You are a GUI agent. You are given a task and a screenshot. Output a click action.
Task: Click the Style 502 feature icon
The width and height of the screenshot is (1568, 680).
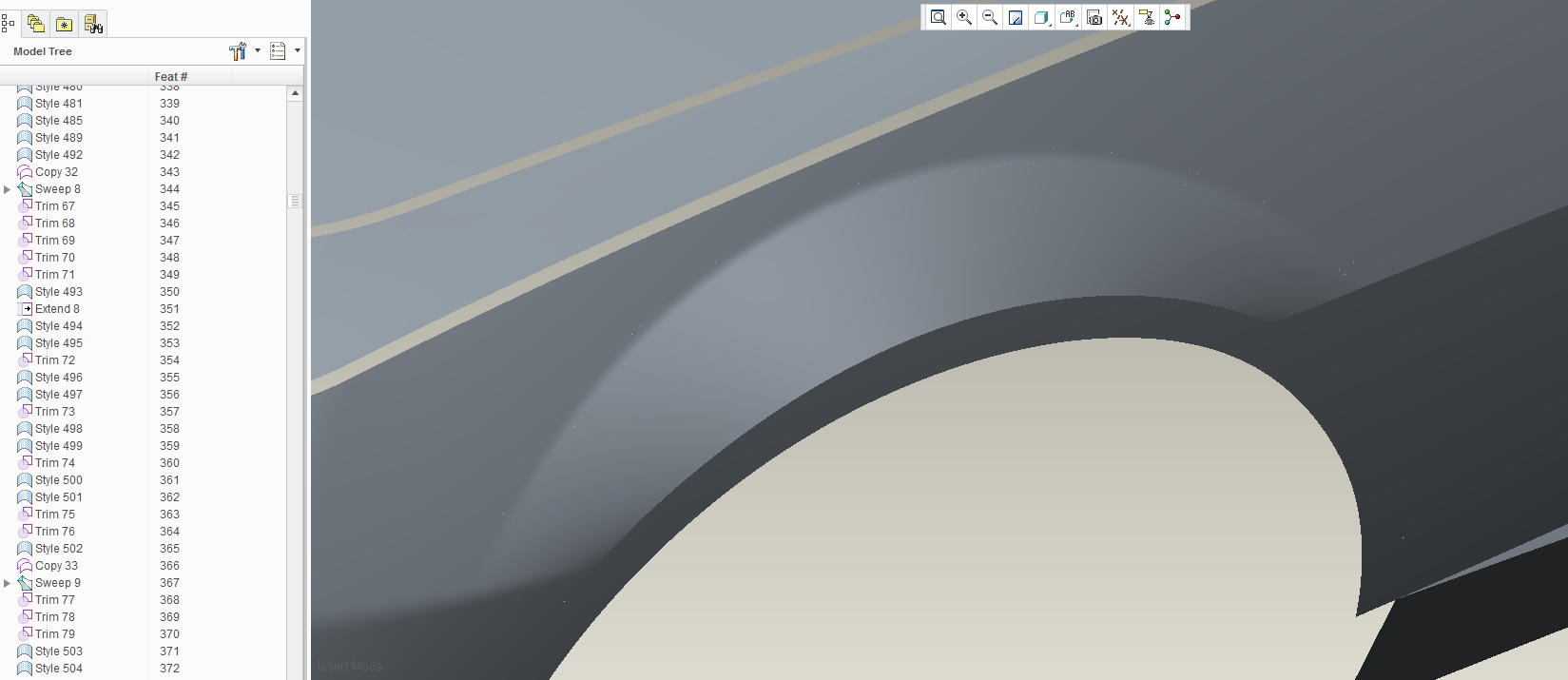click(x=25, y=549)
